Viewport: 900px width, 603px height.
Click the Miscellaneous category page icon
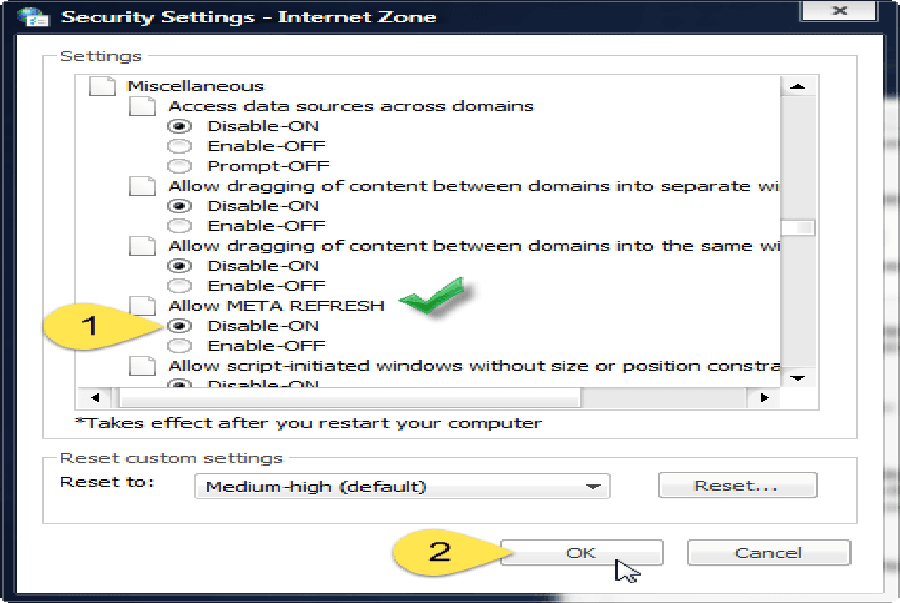pos(102,86)
